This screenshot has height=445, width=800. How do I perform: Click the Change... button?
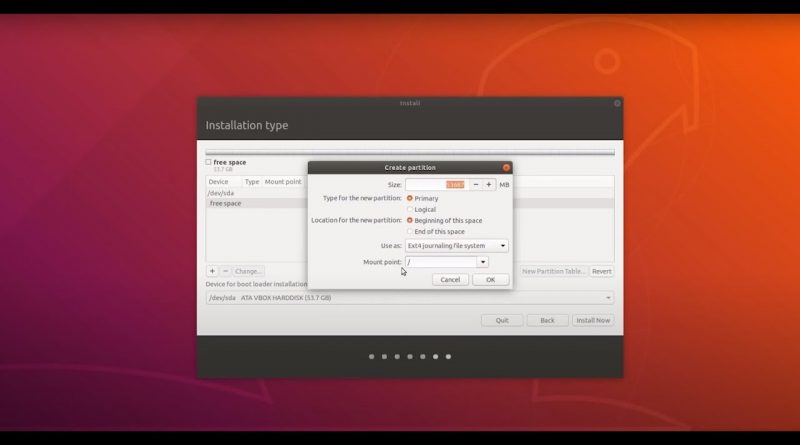click(x=248, y=271)
